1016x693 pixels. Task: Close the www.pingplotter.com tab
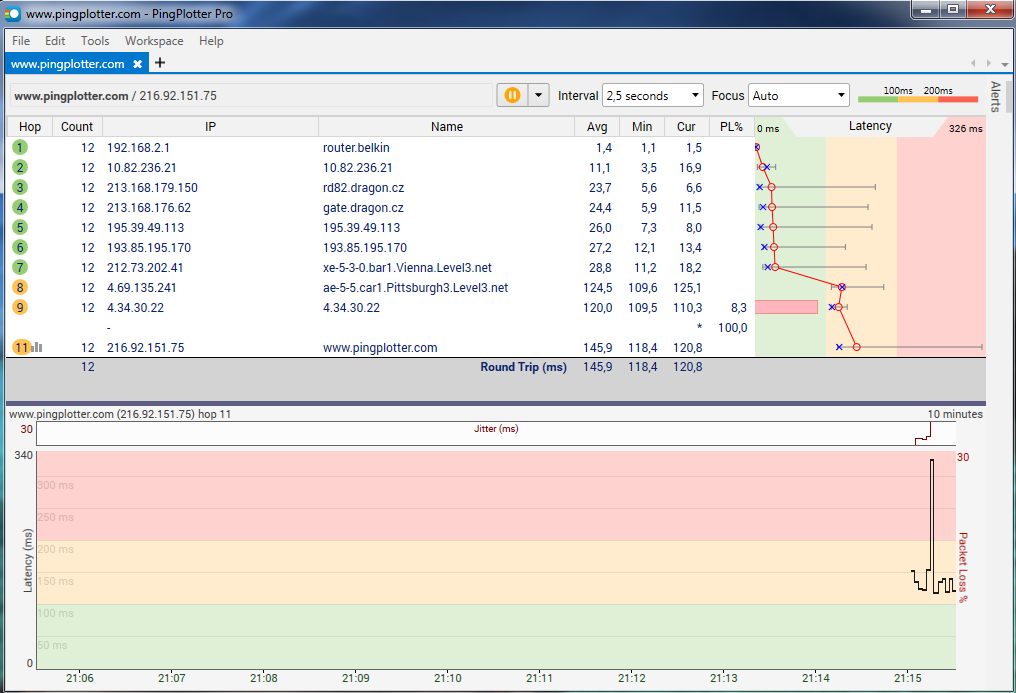[x=138, y=64]
